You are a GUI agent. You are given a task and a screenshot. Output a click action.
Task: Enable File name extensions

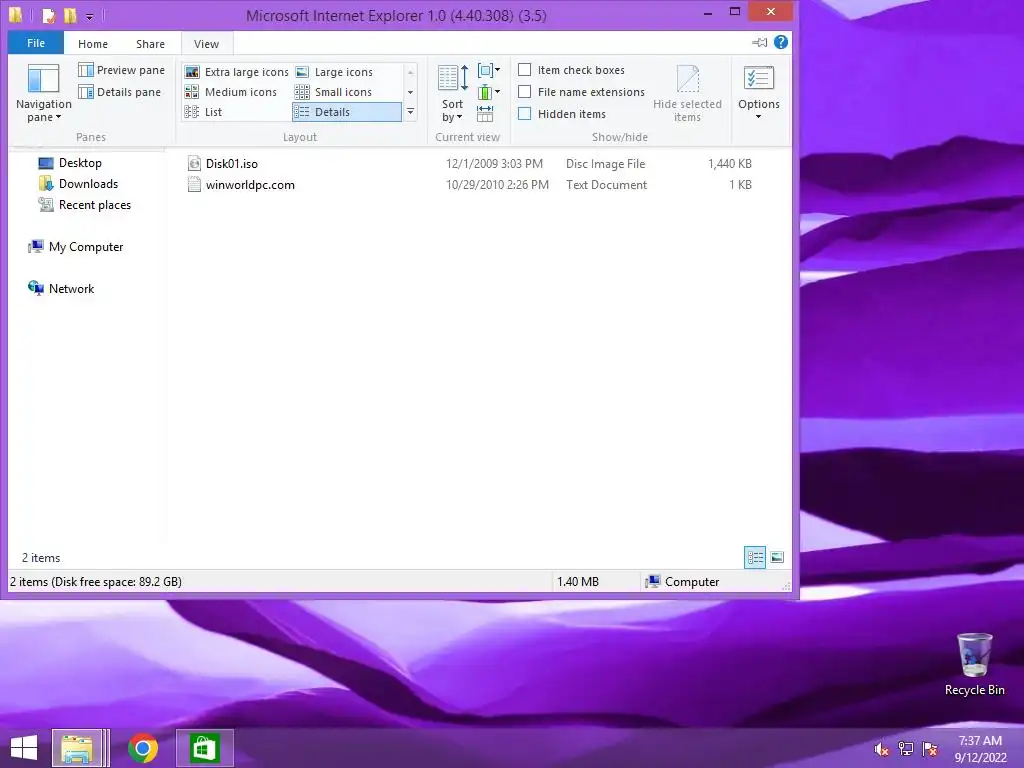point(581,92)
